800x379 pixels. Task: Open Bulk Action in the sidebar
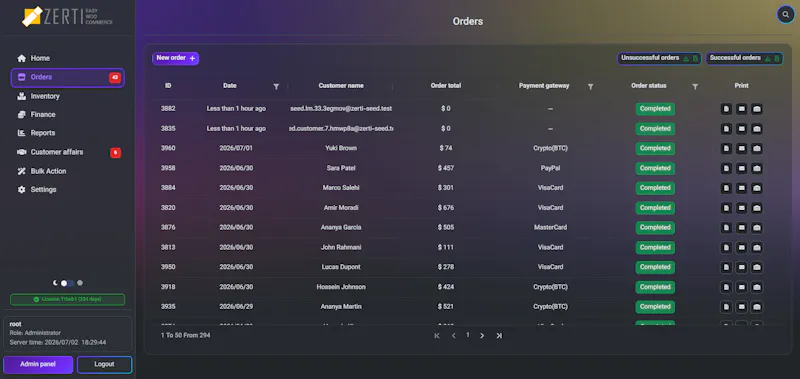tap(67, 171)
